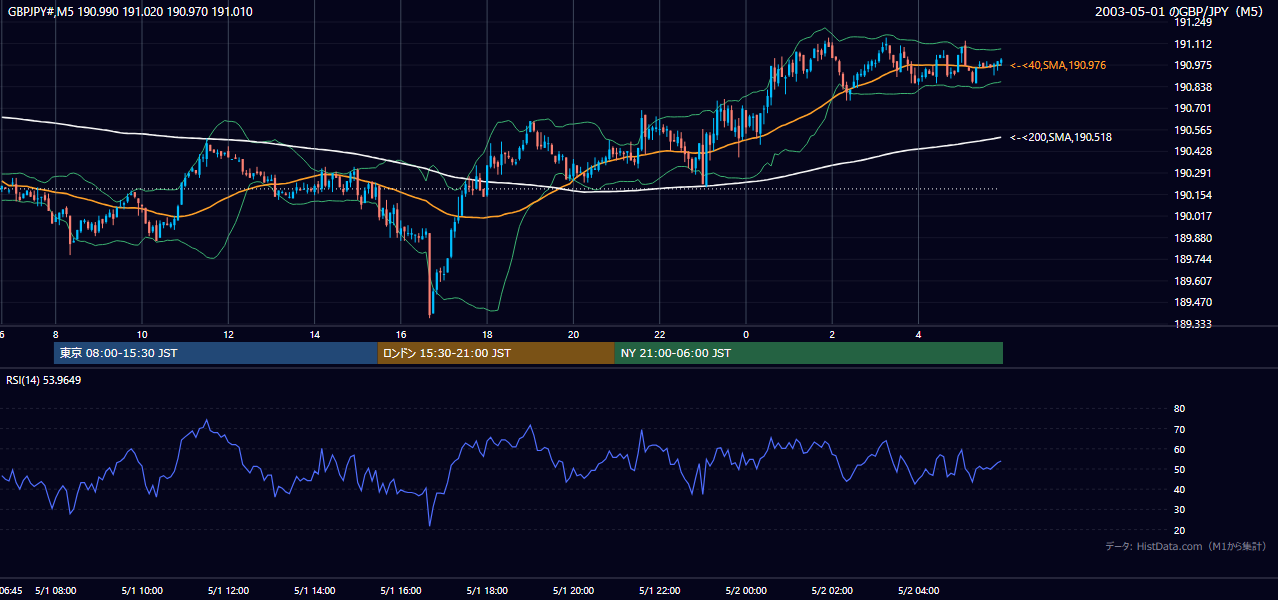Click RSI scale level 40
This screenshot has height=600, width=1278.
point(1180,489)
